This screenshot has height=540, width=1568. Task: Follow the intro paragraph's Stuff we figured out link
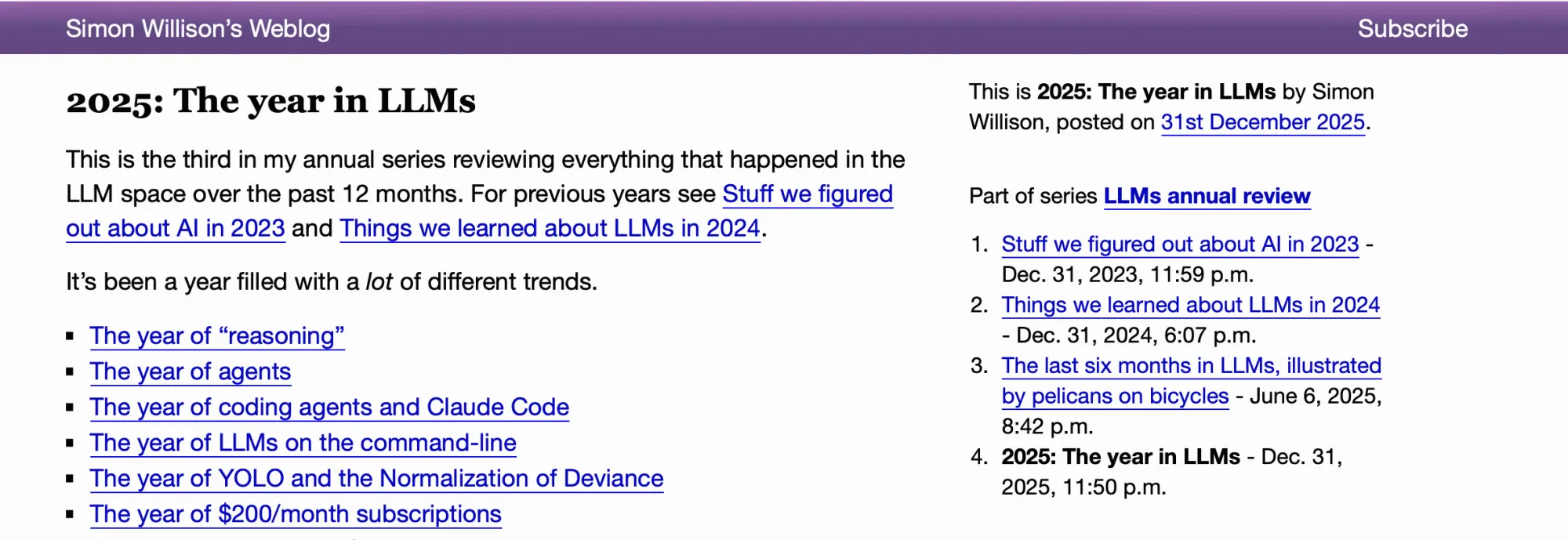(x=807, y=194)
